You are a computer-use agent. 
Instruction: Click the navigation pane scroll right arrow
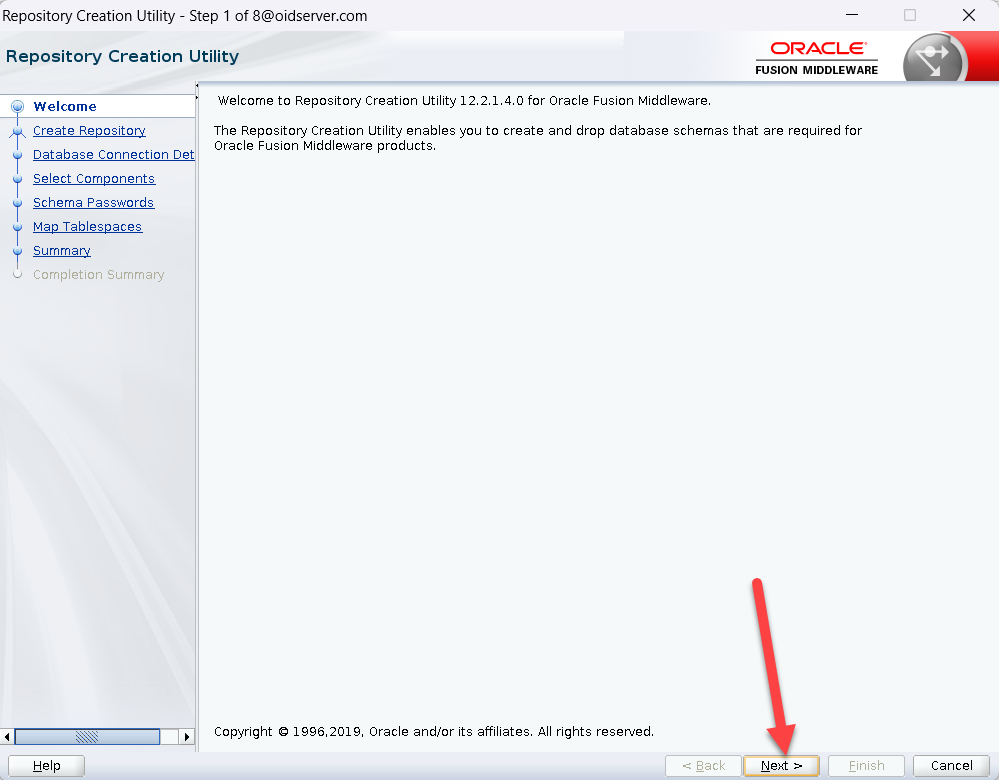[187, 737]
